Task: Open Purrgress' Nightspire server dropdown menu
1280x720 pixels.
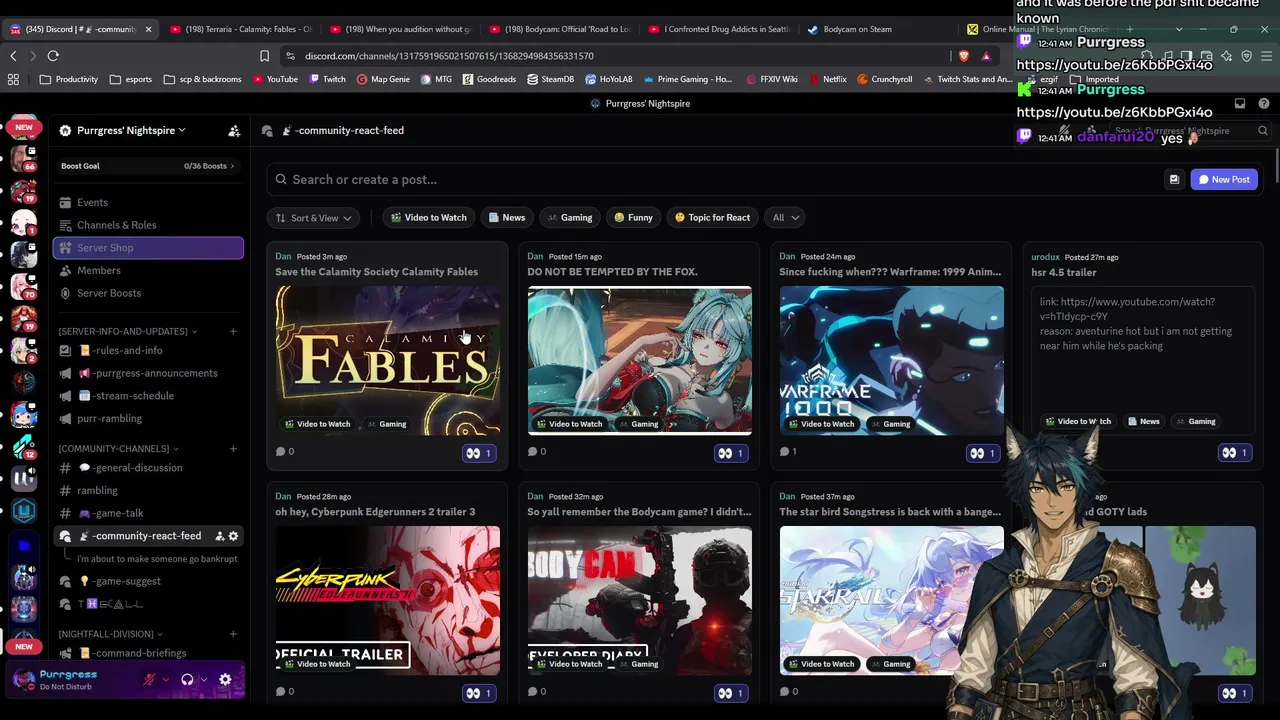Action: [131, 131]
